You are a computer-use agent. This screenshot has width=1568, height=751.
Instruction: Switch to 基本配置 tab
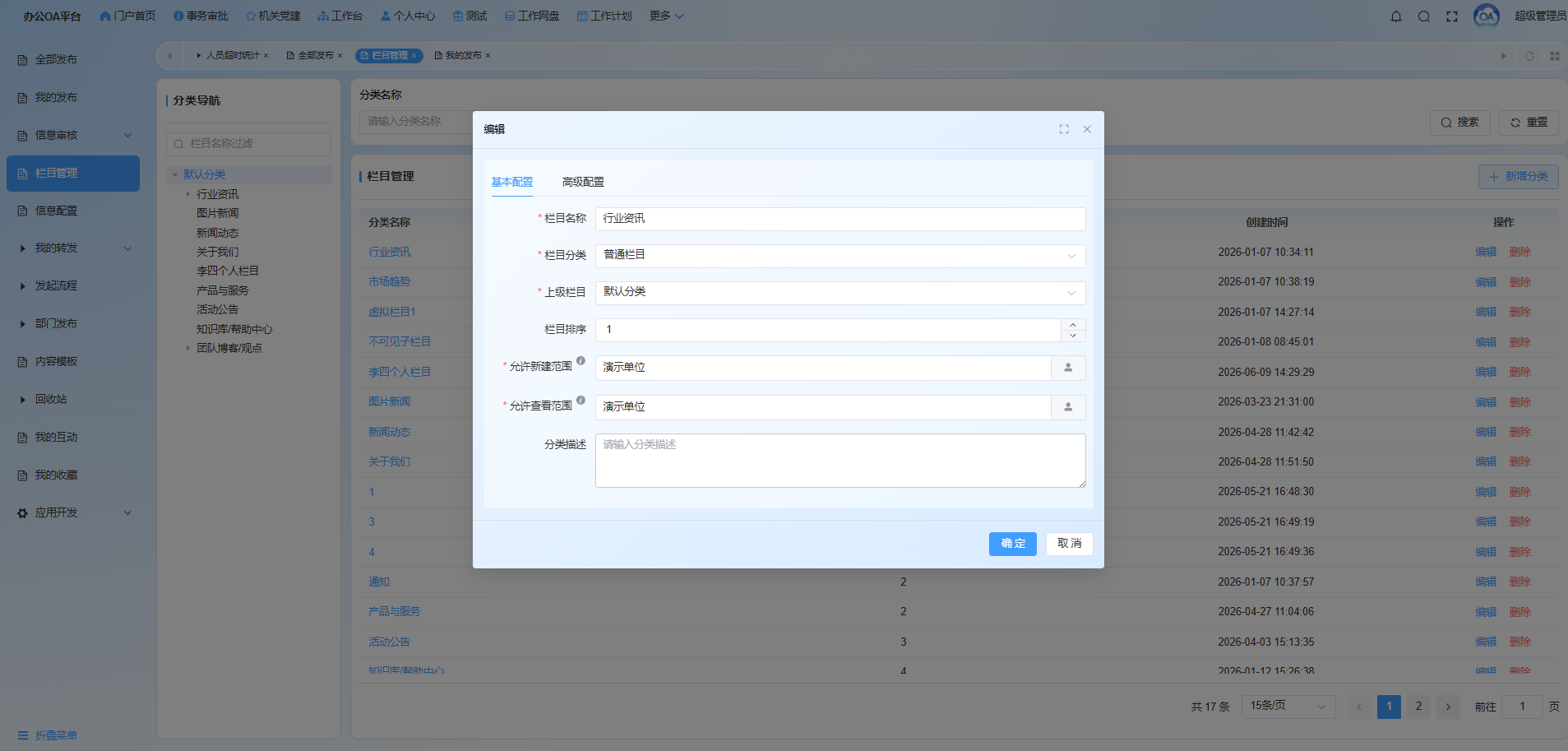(511, 182)
